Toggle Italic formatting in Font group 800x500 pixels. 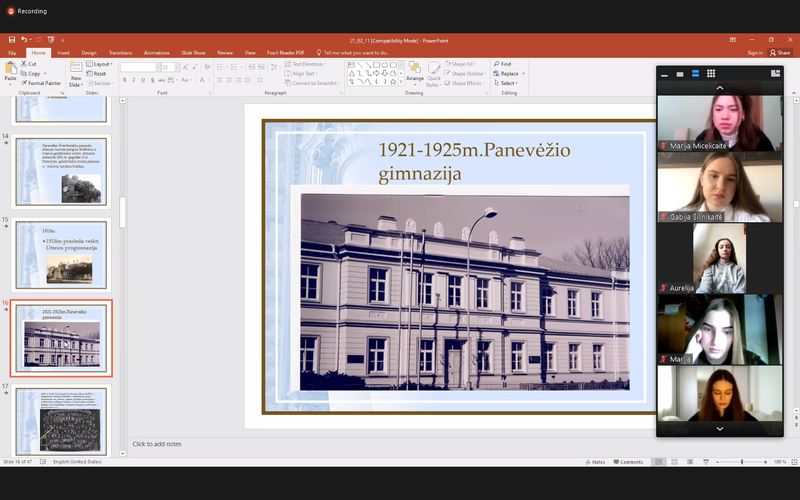pos(133,80)
